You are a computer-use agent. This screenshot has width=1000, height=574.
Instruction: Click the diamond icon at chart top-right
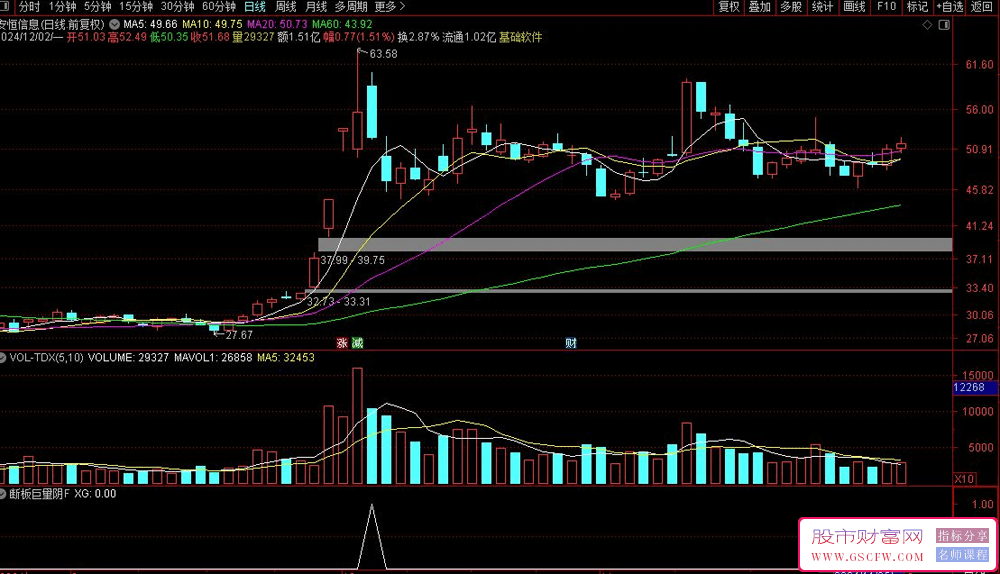[x=927, y=24]
